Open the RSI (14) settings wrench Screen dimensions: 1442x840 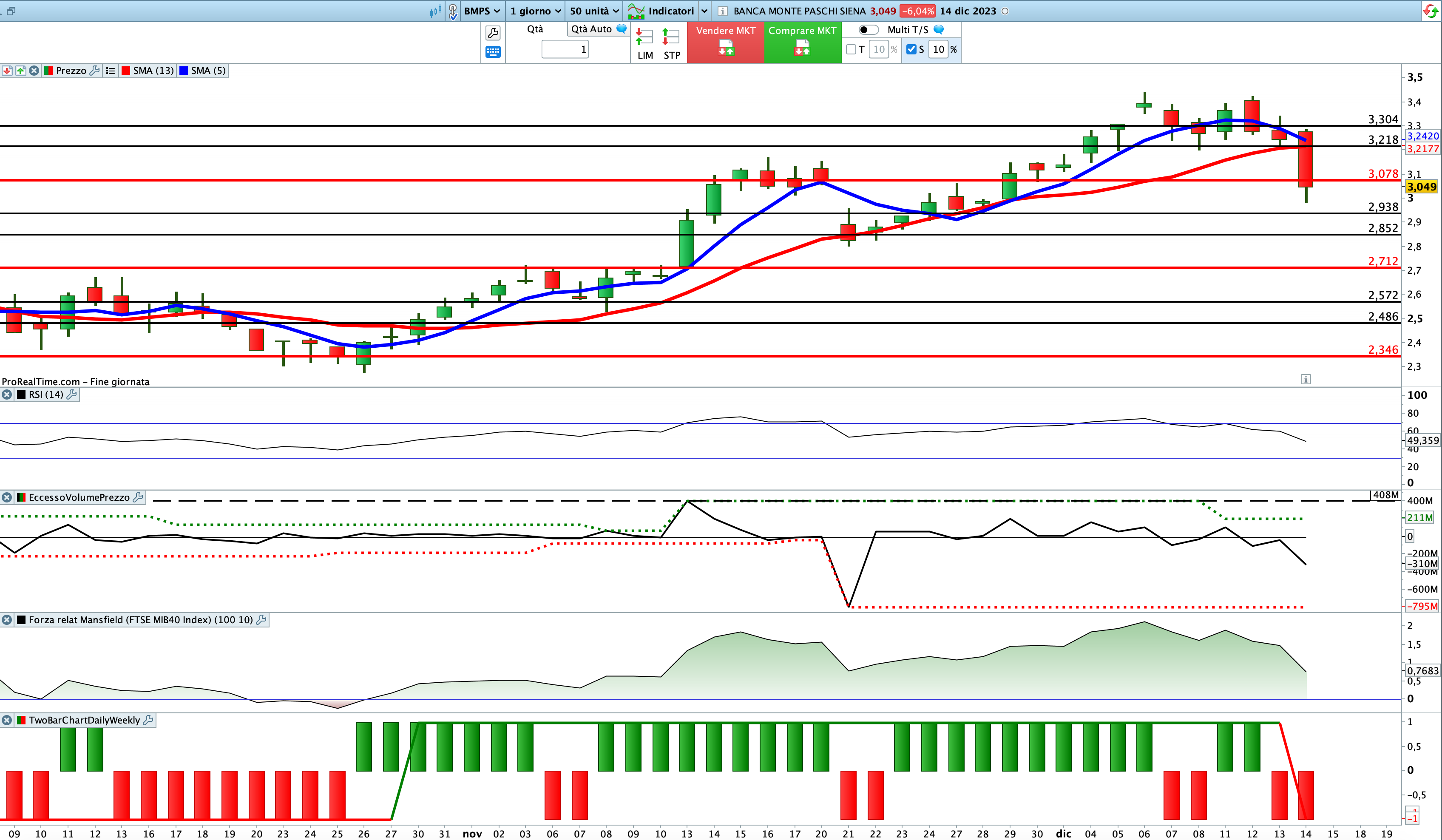71,394
